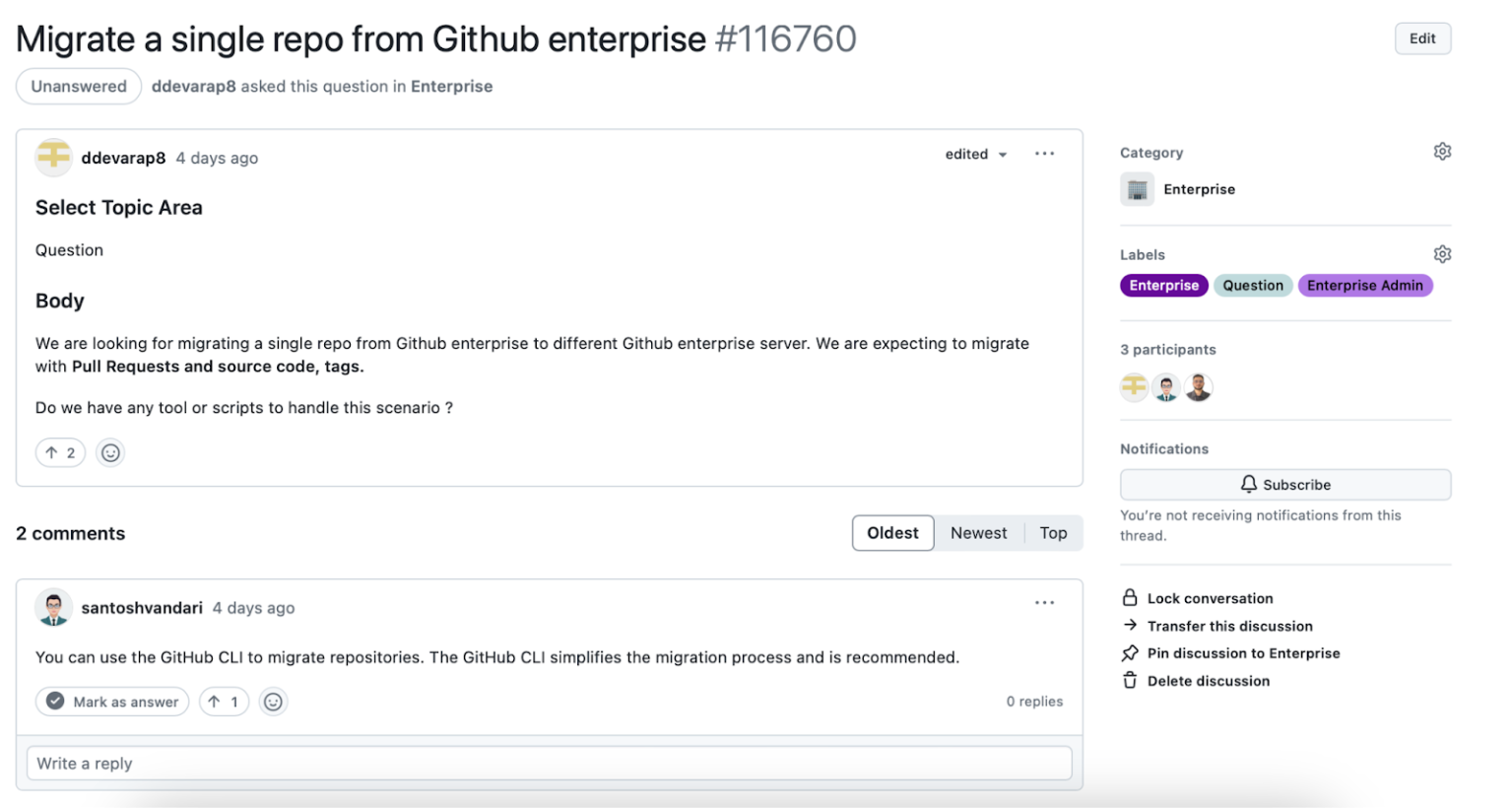Open the edited history dropdown on the post

[976, 154]
